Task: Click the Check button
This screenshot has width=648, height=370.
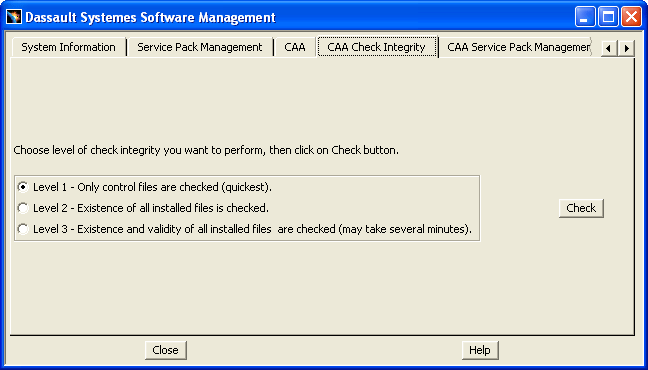Action: coord(581,208)
